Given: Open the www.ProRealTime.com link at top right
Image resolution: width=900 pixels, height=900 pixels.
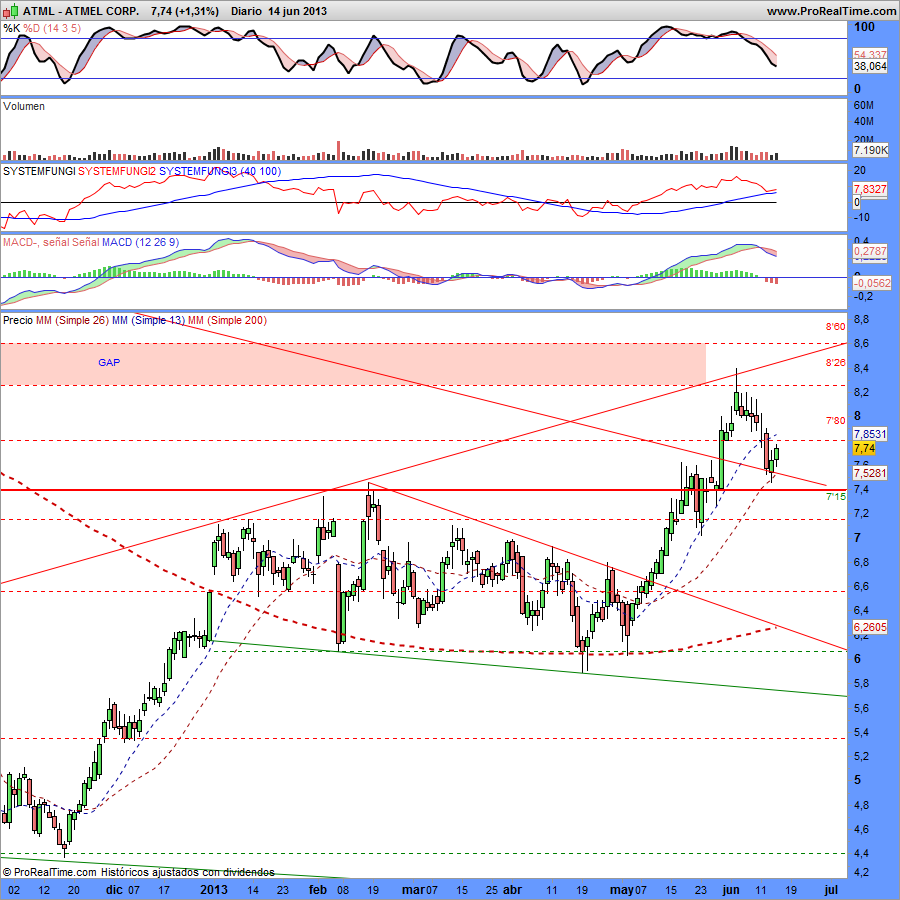Looking at the screenshot, I should 831,11.
